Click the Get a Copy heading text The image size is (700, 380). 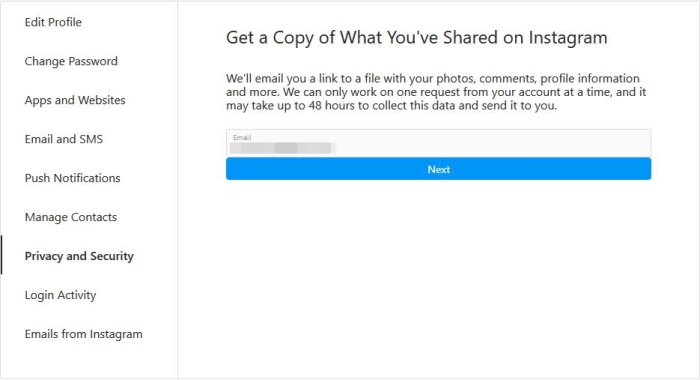point(417,38)
